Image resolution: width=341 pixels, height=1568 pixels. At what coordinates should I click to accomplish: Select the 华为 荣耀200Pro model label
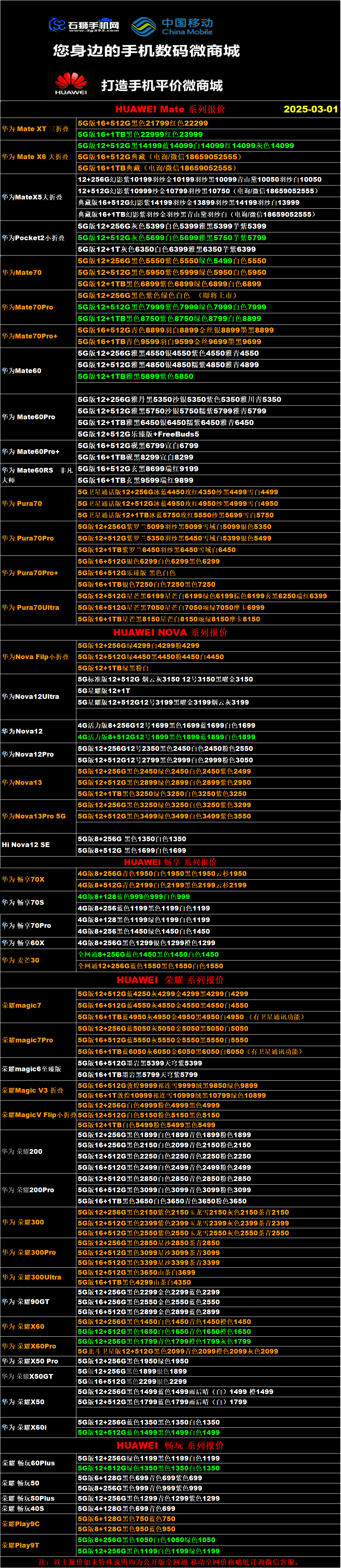(28, 1190)
